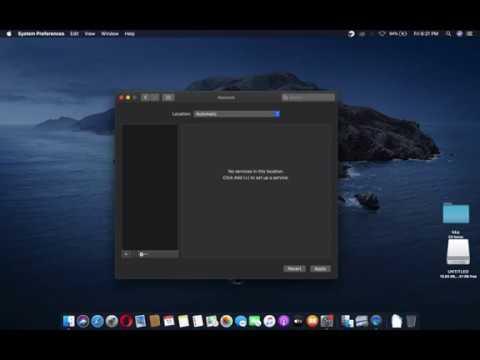Image resolution: width=480 pixels, height=360 pixels.
Task: Open Spotlight search from the menu bar
Action: [448, 34]
